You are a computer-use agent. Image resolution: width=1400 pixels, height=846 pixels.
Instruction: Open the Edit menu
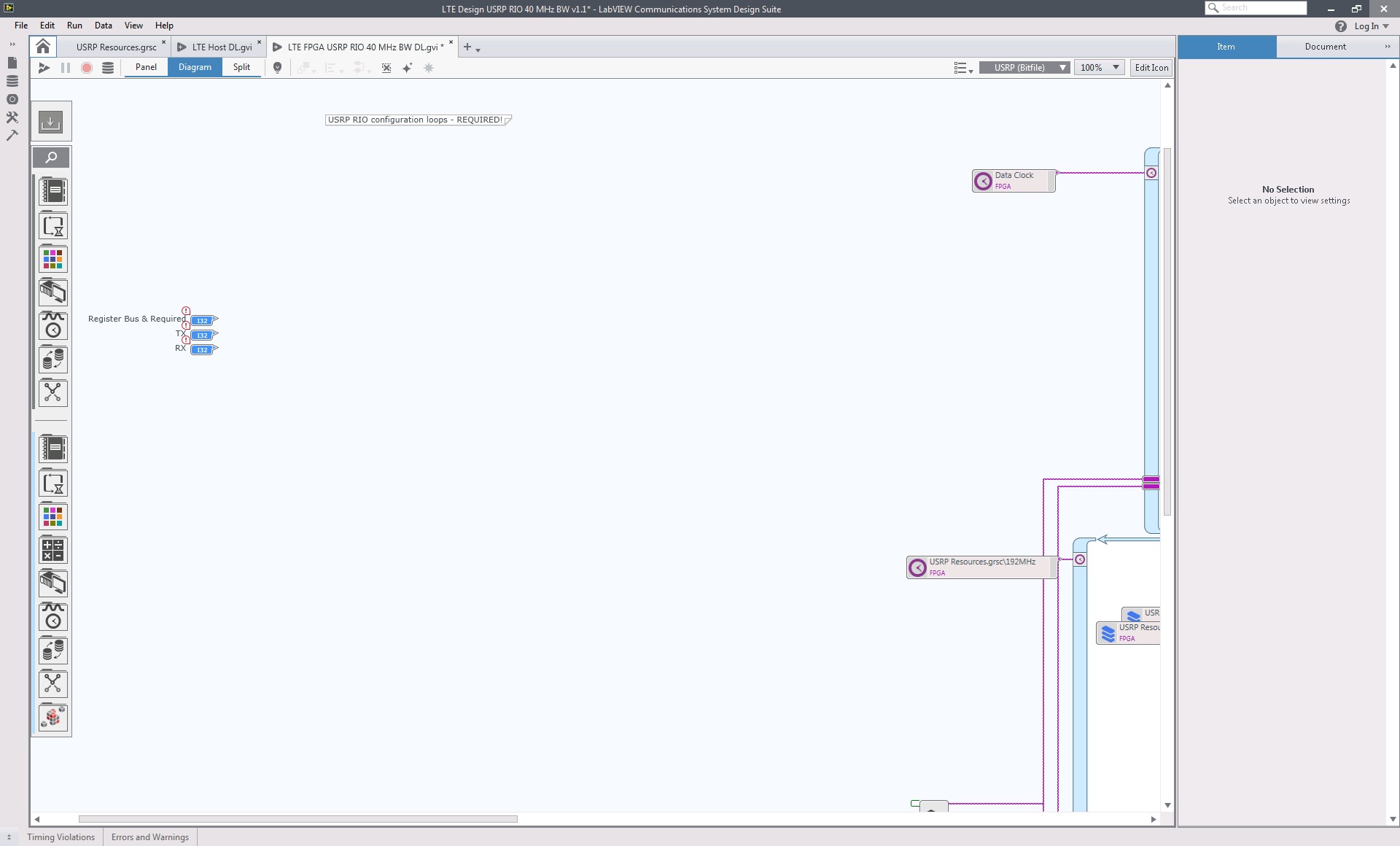click(x=47, y=26)
